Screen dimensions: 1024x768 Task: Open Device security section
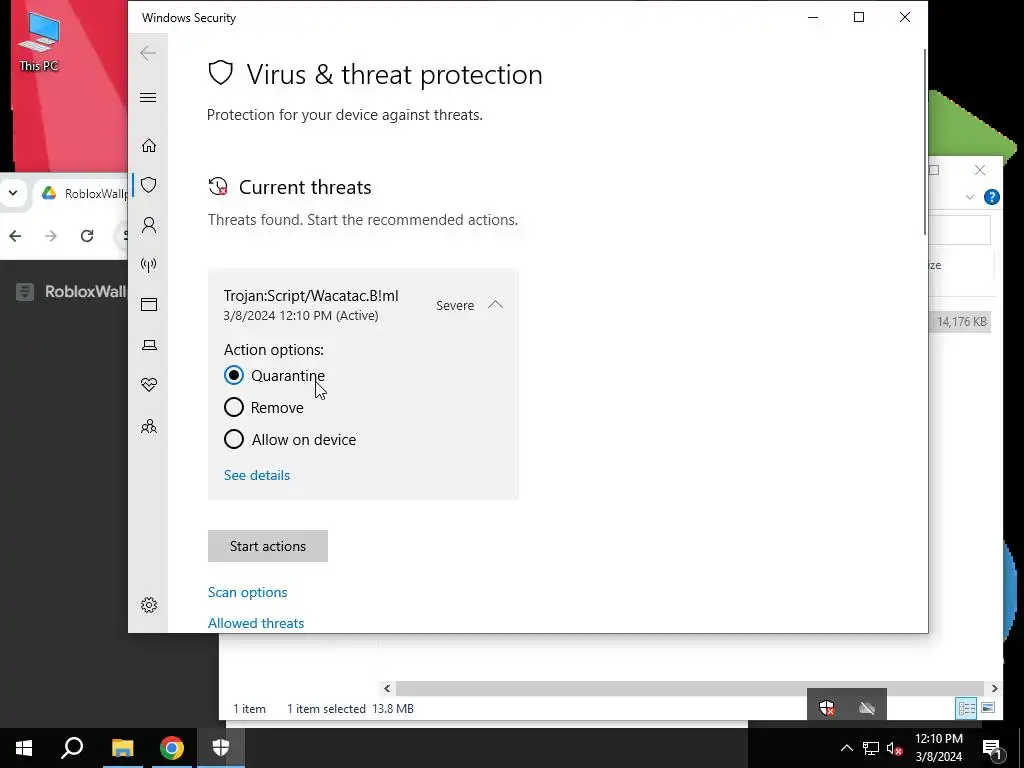[149, 345]
